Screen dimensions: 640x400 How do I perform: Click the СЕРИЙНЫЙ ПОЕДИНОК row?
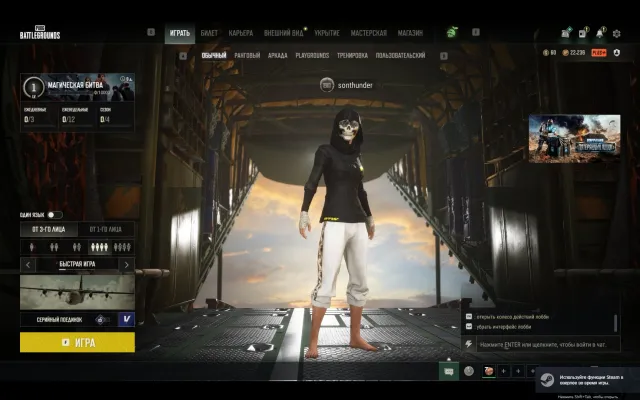tap(69, 319)
